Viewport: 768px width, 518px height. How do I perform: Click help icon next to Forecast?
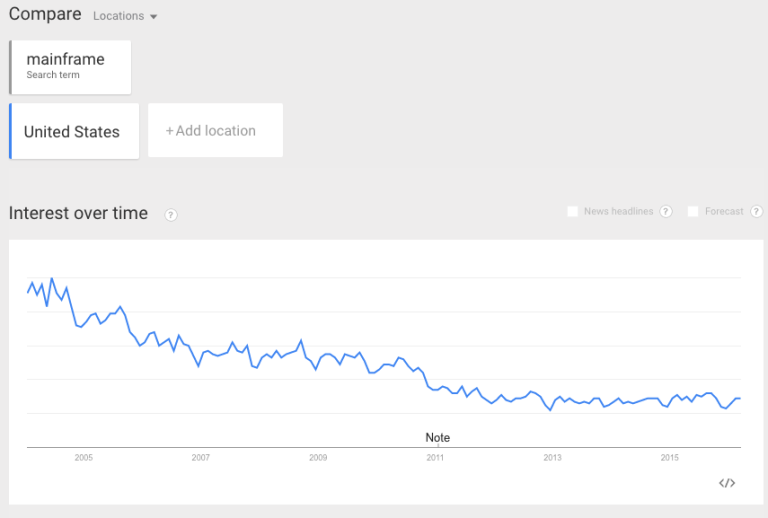point(757,211)
